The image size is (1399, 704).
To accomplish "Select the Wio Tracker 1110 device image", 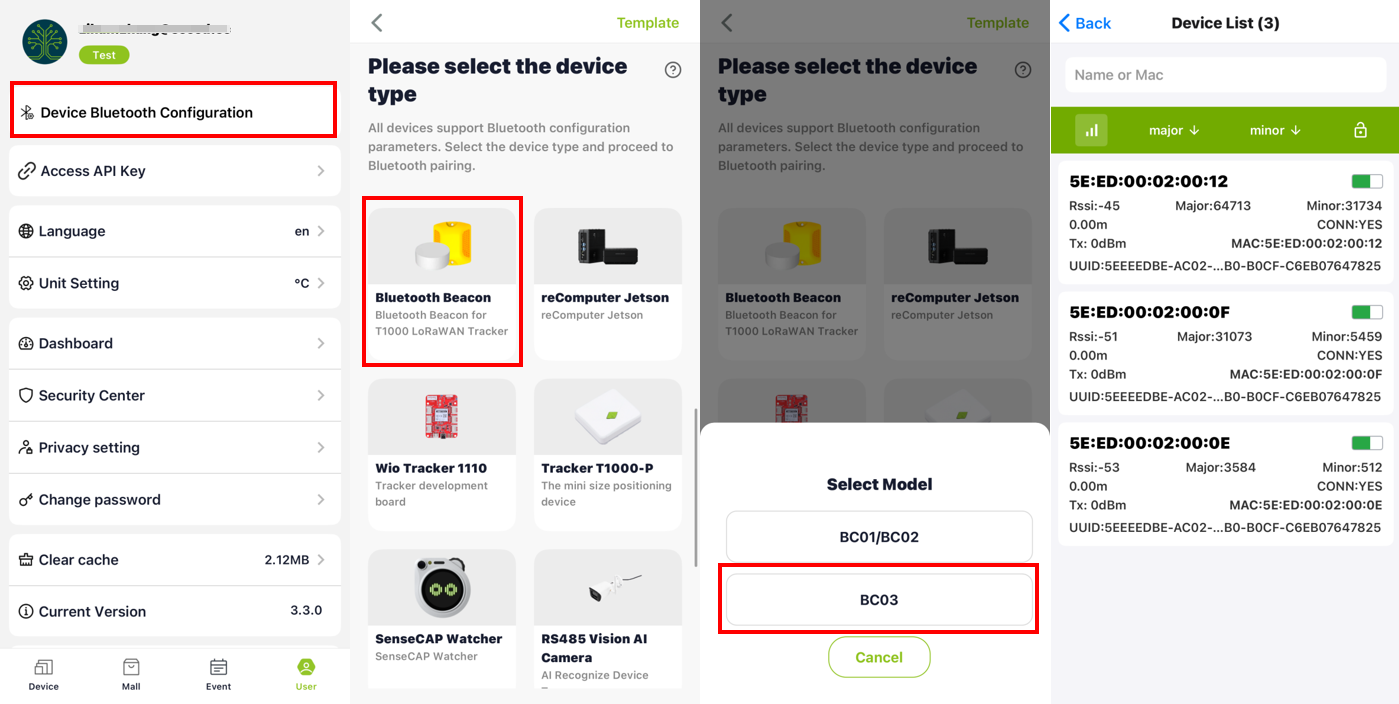I will [442, 416].
